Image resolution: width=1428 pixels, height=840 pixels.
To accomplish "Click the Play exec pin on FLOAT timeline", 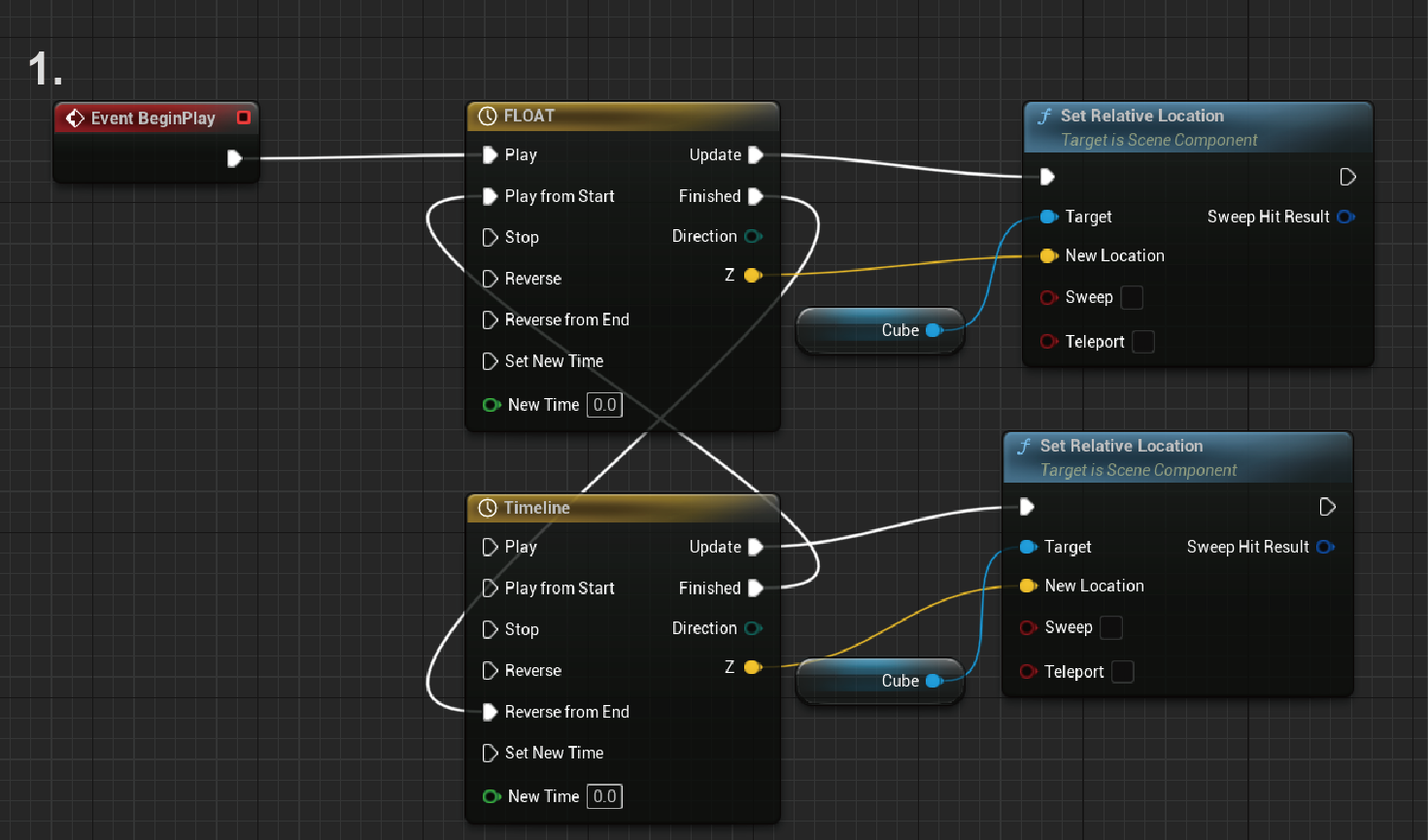I will [491, 154].
